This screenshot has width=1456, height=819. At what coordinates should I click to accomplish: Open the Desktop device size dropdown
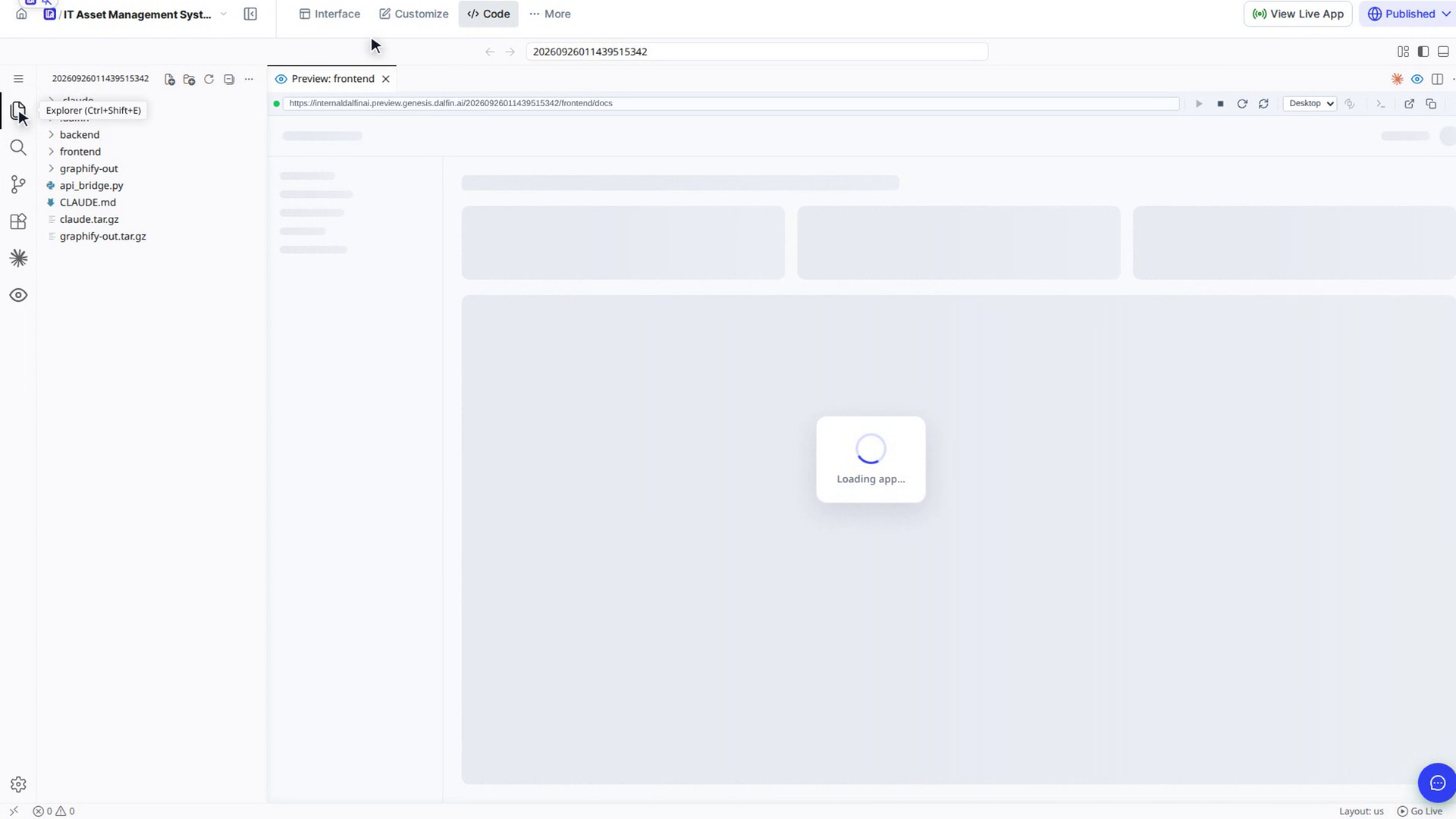(x=1310, y=104)
